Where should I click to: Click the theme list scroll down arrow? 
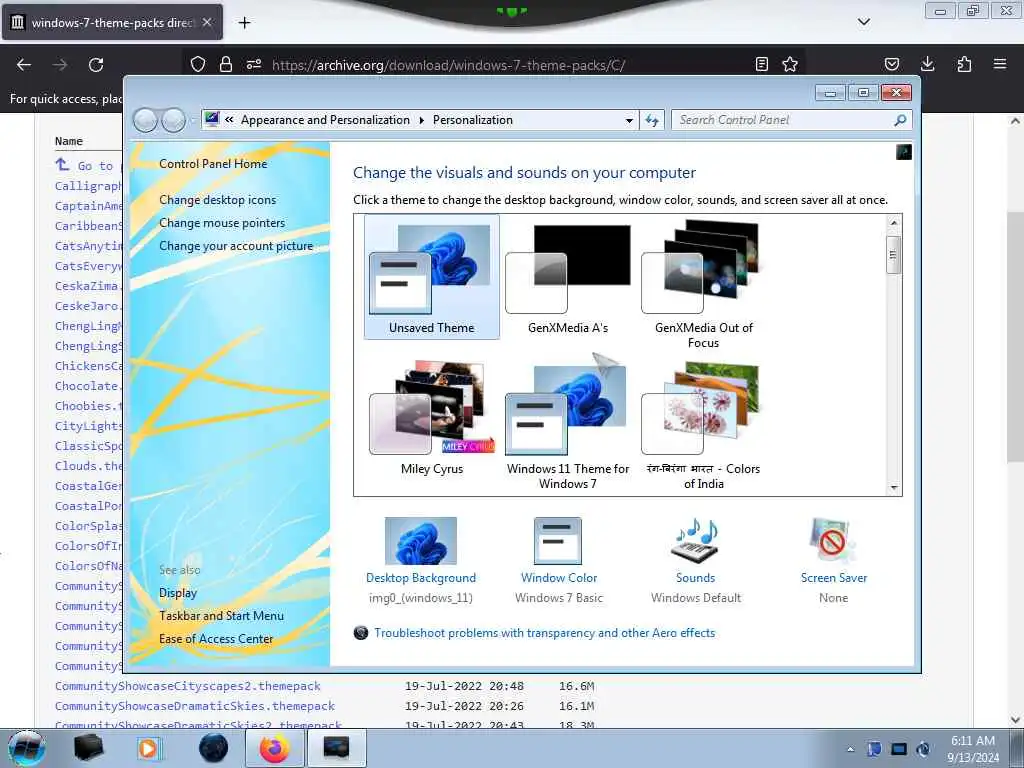894,488
